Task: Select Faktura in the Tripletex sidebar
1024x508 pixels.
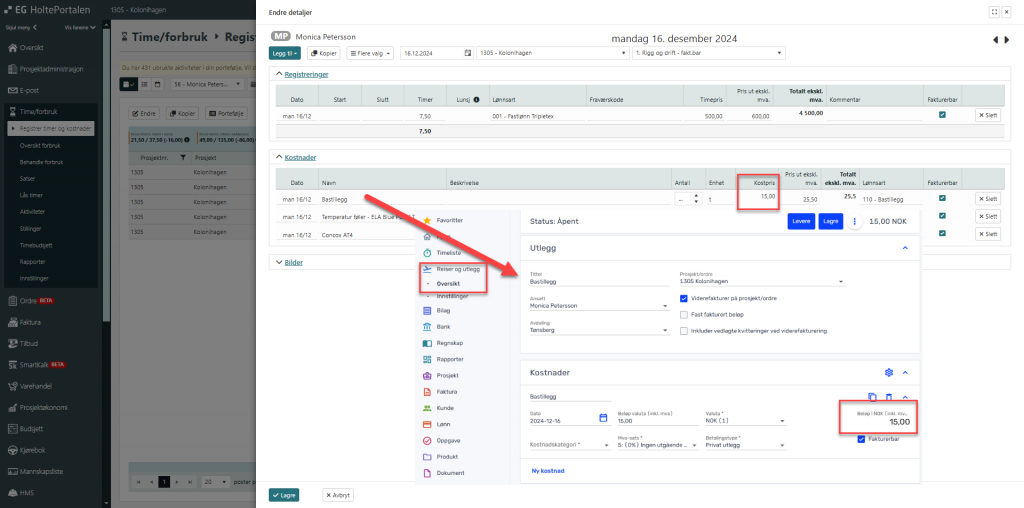Action: click(x=449, y=391)
